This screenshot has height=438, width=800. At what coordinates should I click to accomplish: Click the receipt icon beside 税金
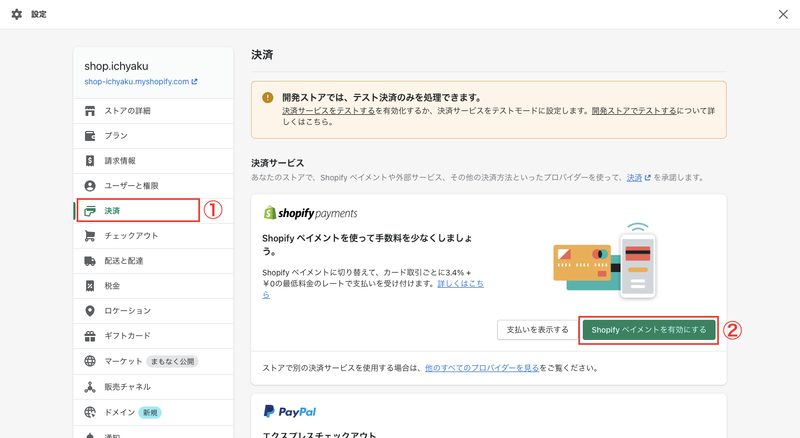point(90,286)
